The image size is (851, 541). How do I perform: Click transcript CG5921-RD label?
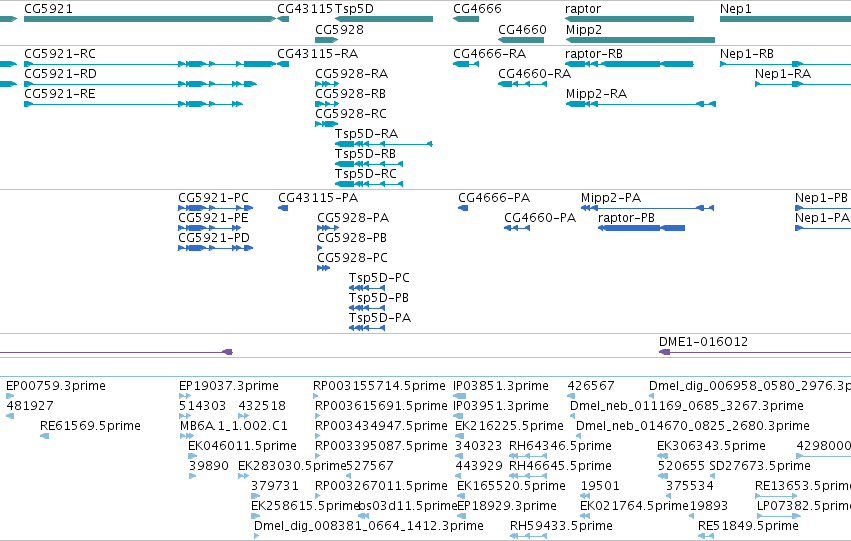tap(60, 74)
